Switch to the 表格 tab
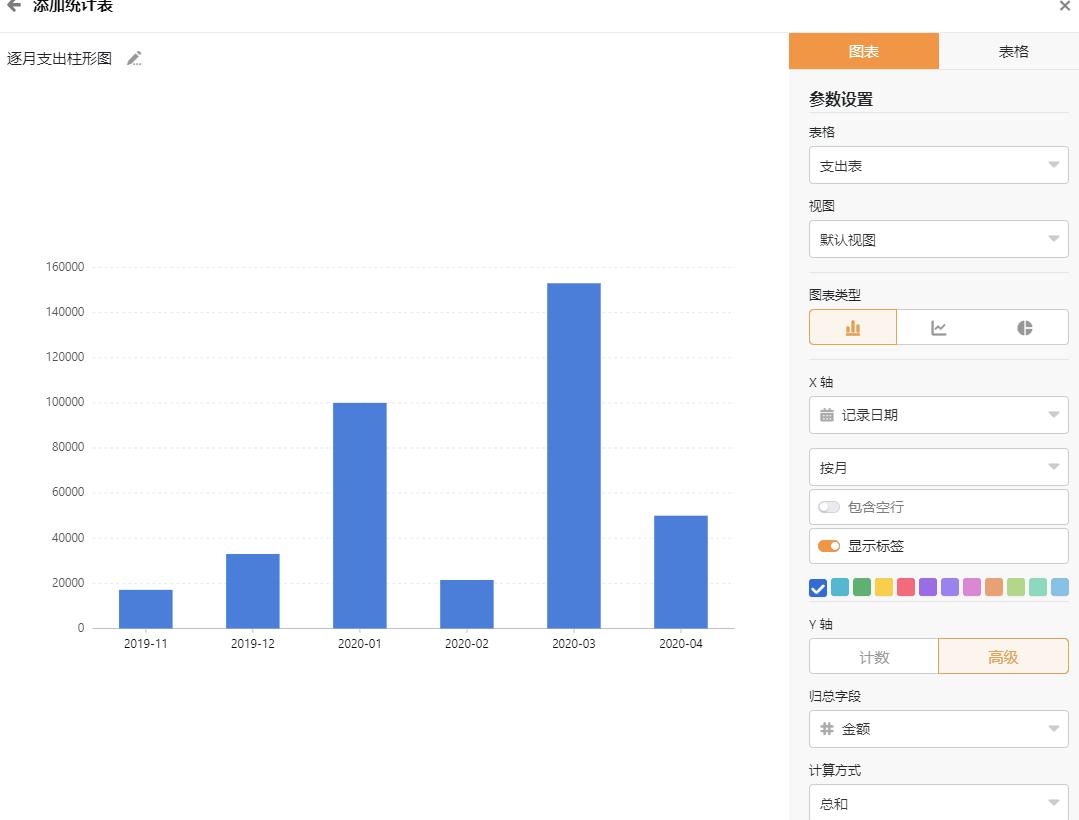This screenshot has width=1079, height=820. 1013,51
